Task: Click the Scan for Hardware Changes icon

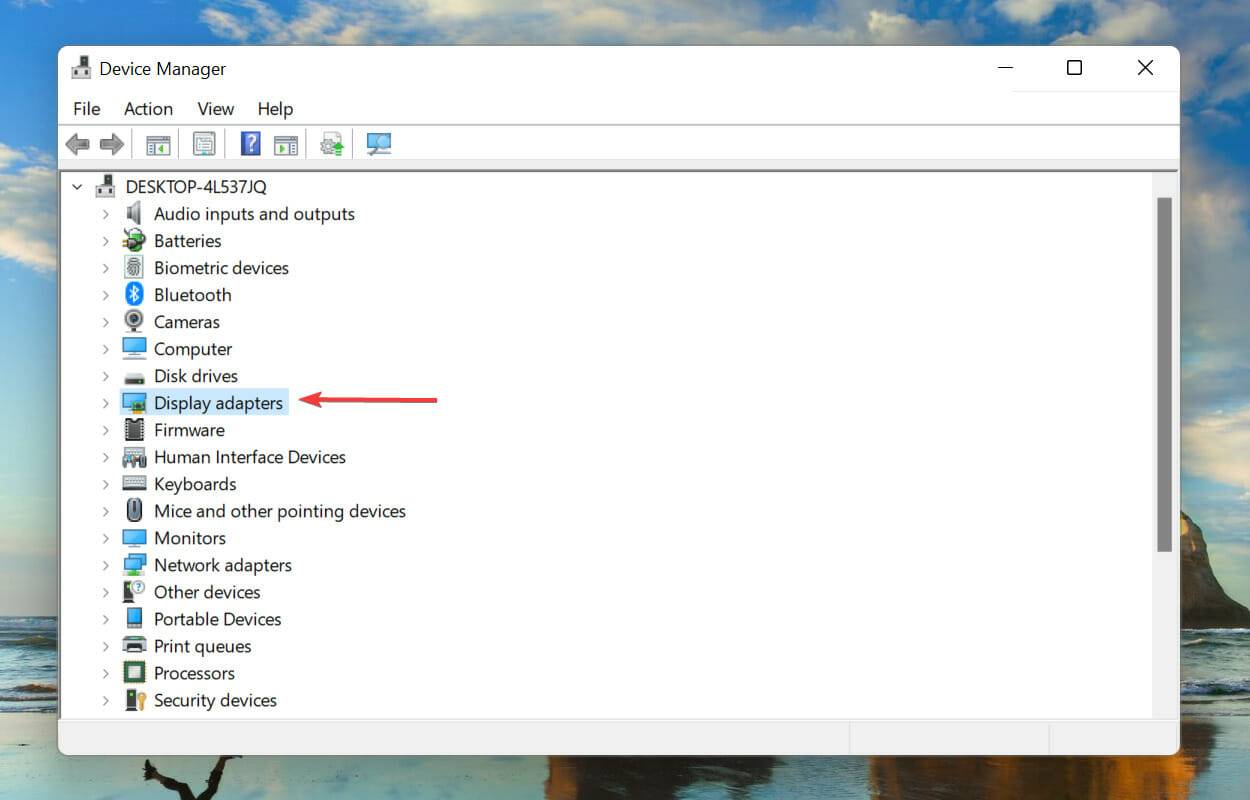Action: coord(378,144)
